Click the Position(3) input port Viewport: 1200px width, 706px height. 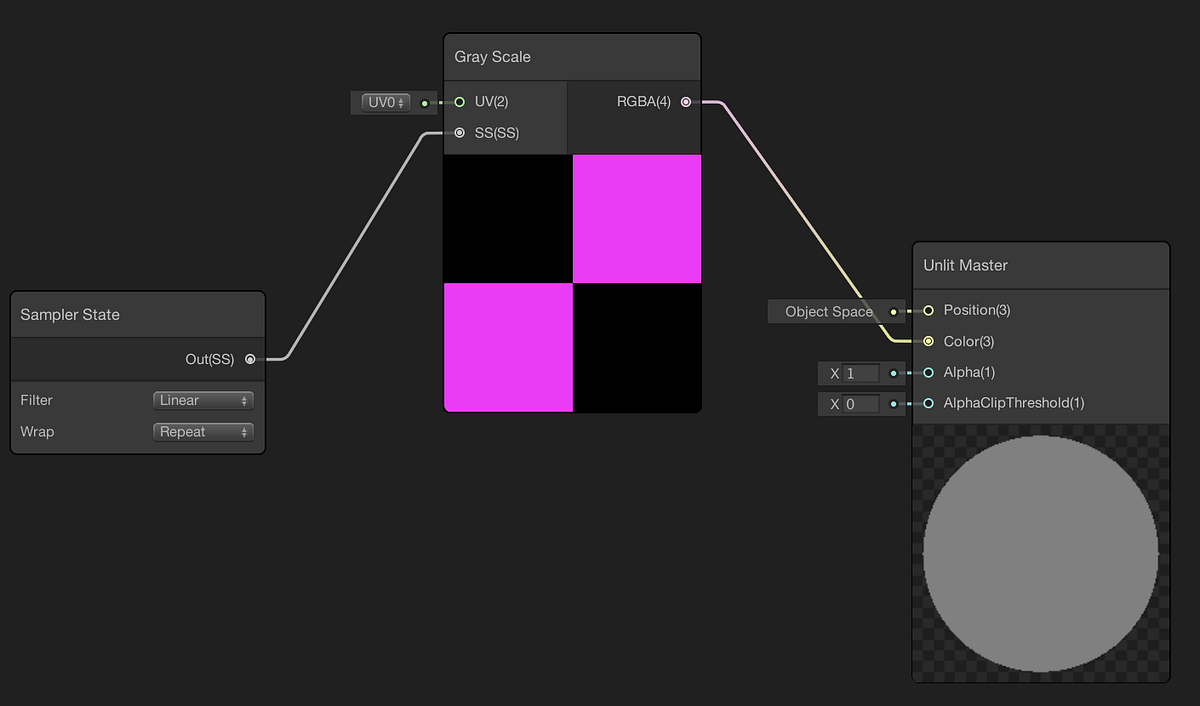click(x=928, y=310)
